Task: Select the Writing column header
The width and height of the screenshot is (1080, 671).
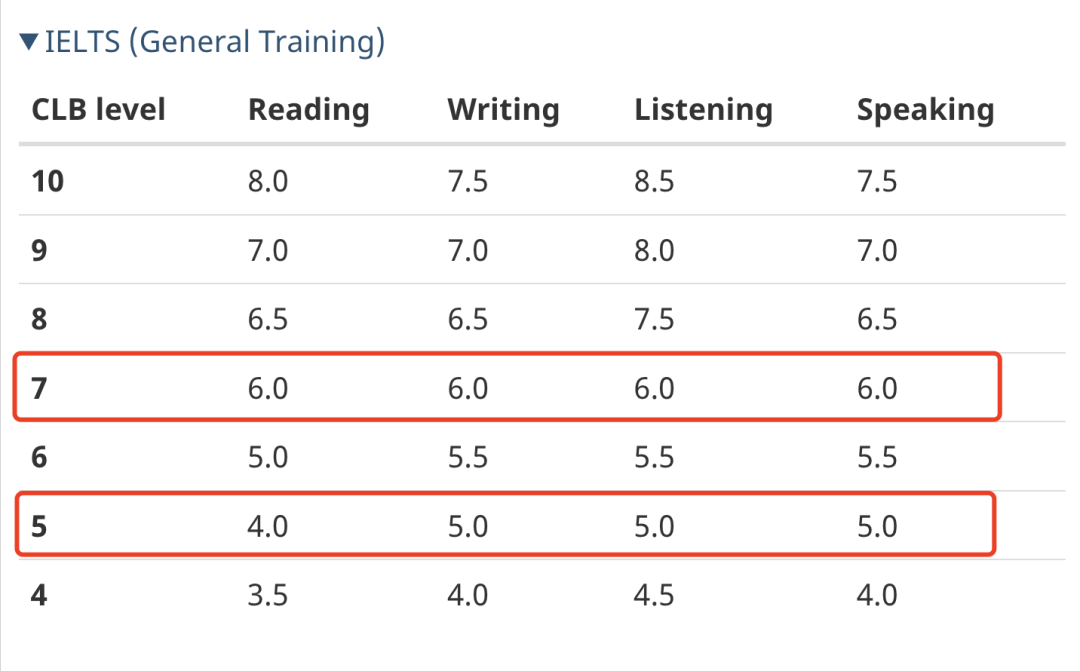Action: (503, 110)
